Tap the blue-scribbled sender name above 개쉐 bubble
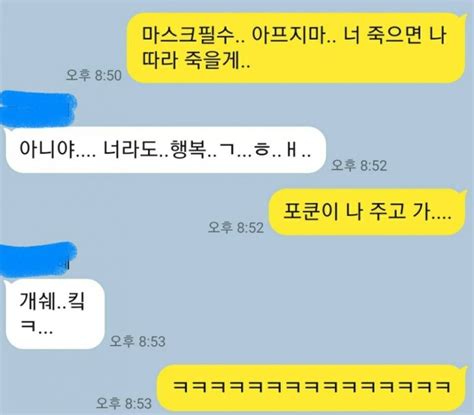Screen dimensions: 474x415 pos(37,260)
